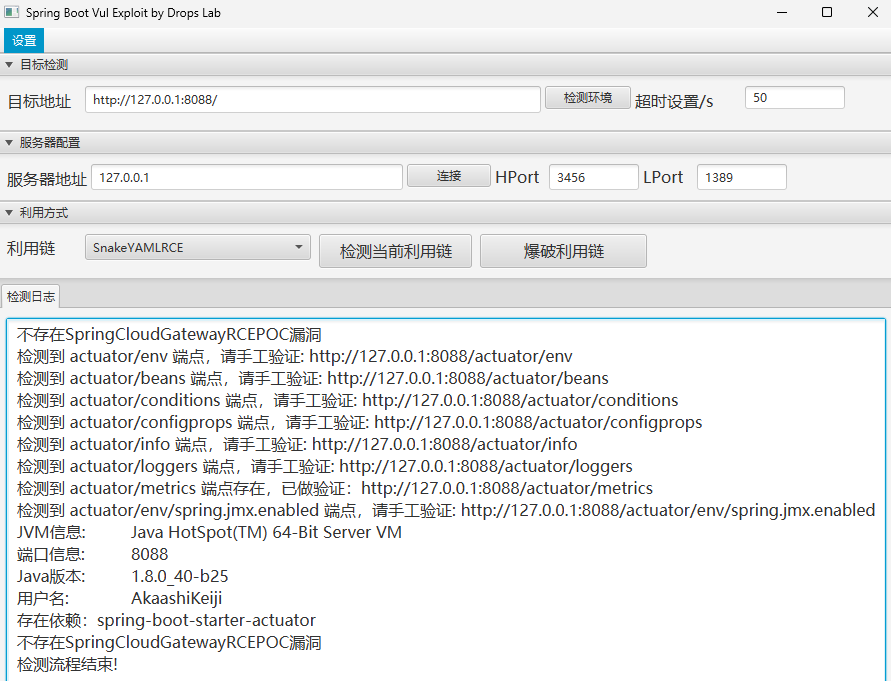
Task: Click the 检测环境 button
Action: [x=588, y=98]
